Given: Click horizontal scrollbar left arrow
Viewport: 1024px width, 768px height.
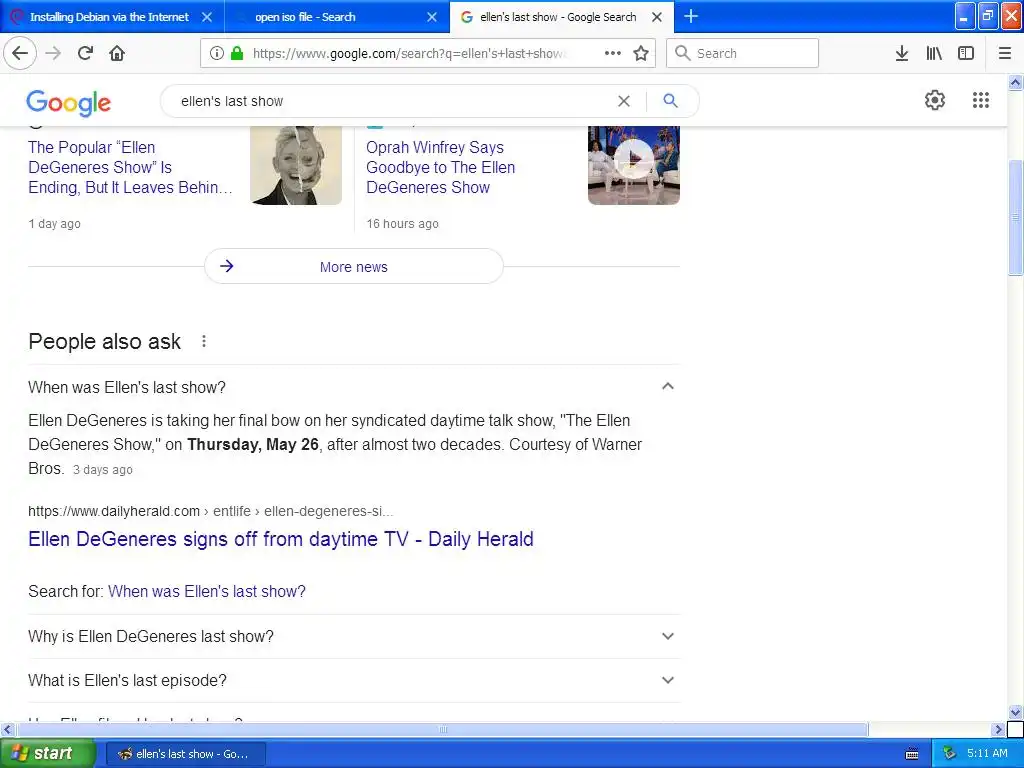Looking at the screenshot, I should [x=7, y=729].
